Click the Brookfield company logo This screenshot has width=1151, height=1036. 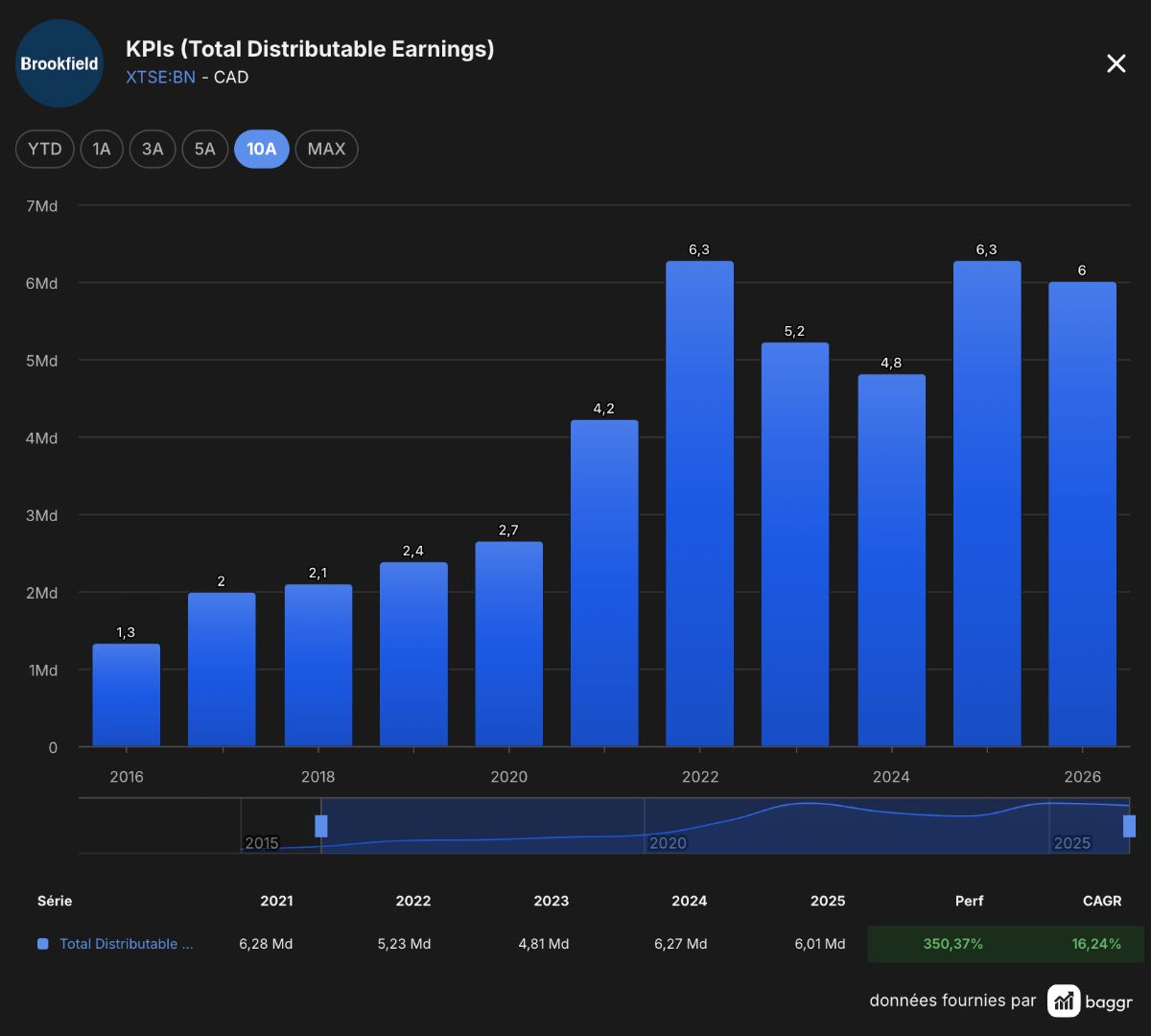pos(59,63)
